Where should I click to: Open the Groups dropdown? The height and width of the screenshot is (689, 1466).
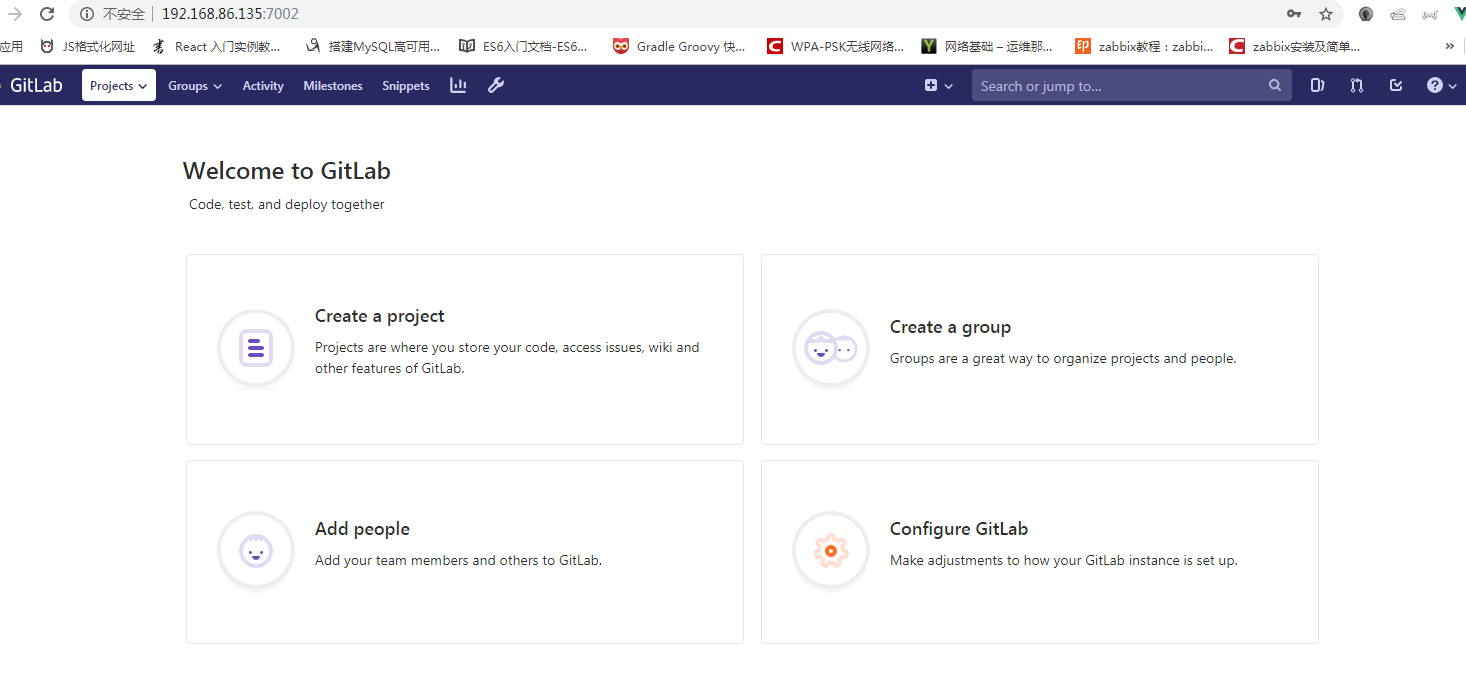click(x=194, y=85)
